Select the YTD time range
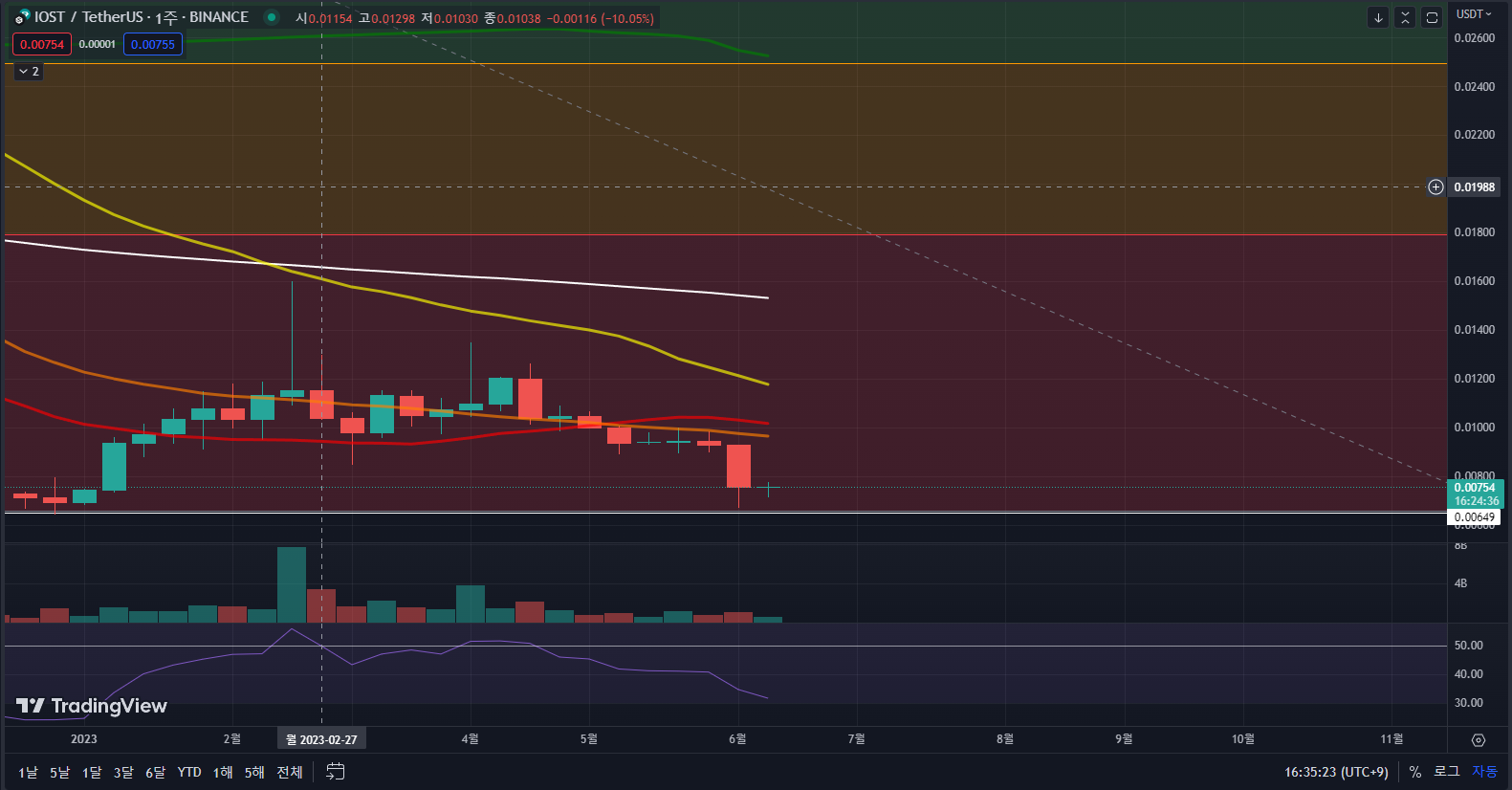Image resolution: width=1512 pixels, height=790 pixels. point(189,772)
